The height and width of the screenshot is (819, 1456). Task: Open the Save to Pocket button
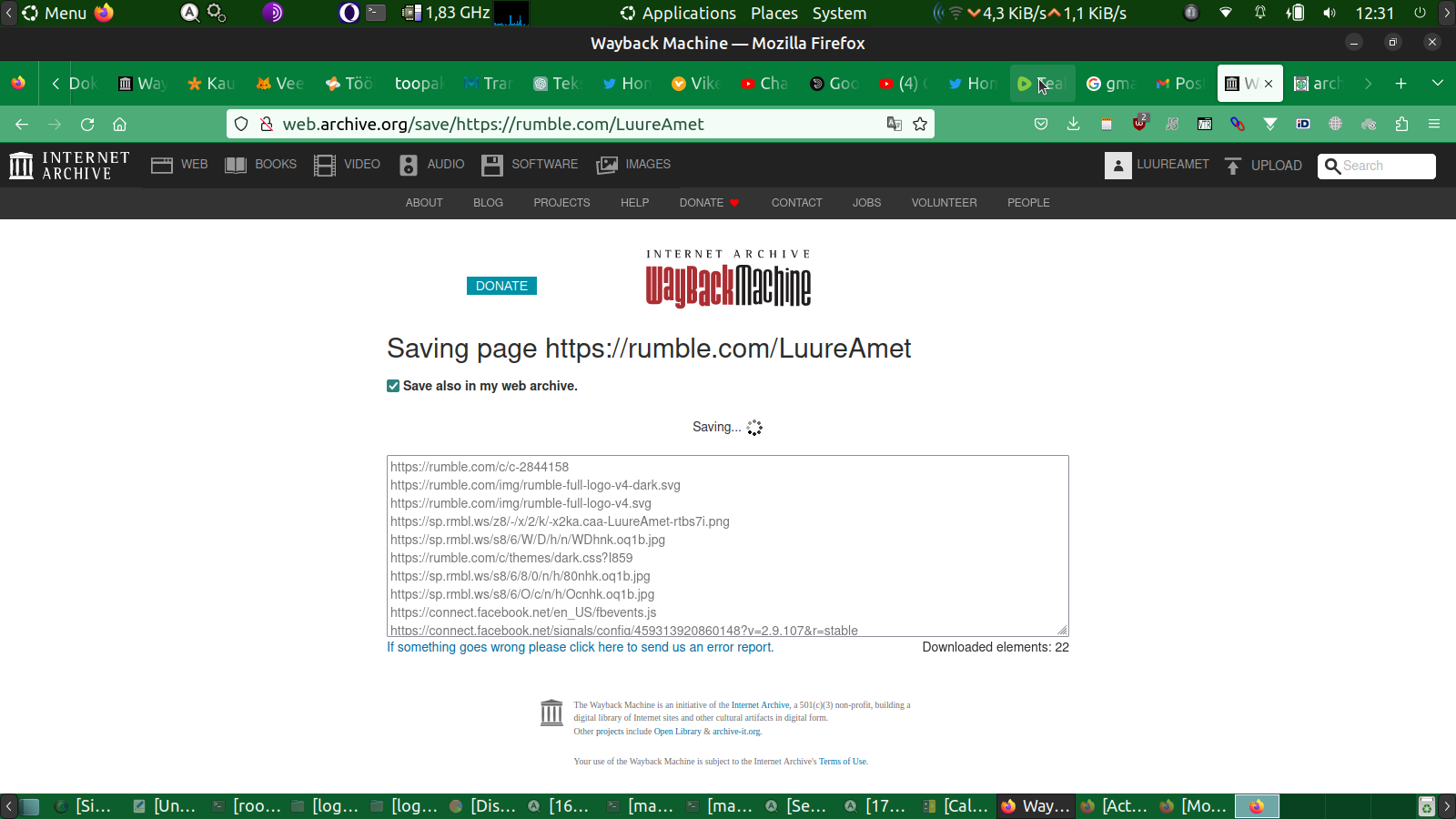[1041, 124]
